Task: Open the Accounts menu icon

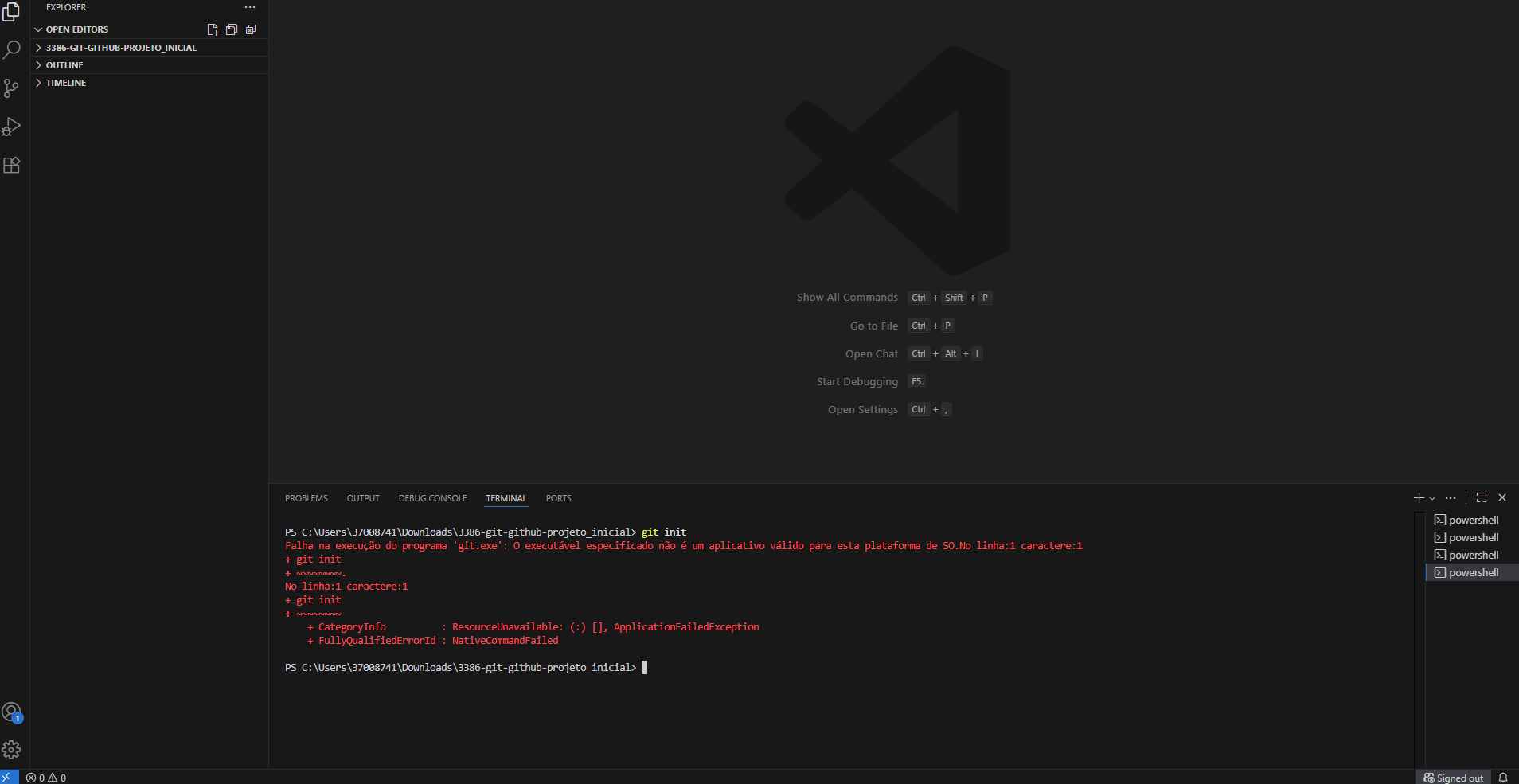Action: [12, 712]
